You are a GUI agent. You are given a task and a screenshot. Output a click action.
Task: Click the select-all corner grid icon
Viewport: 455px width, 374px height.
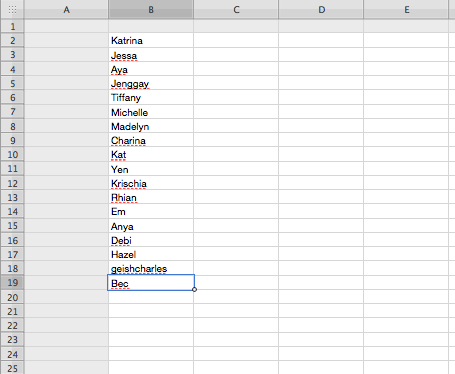(x=12, y=10)
